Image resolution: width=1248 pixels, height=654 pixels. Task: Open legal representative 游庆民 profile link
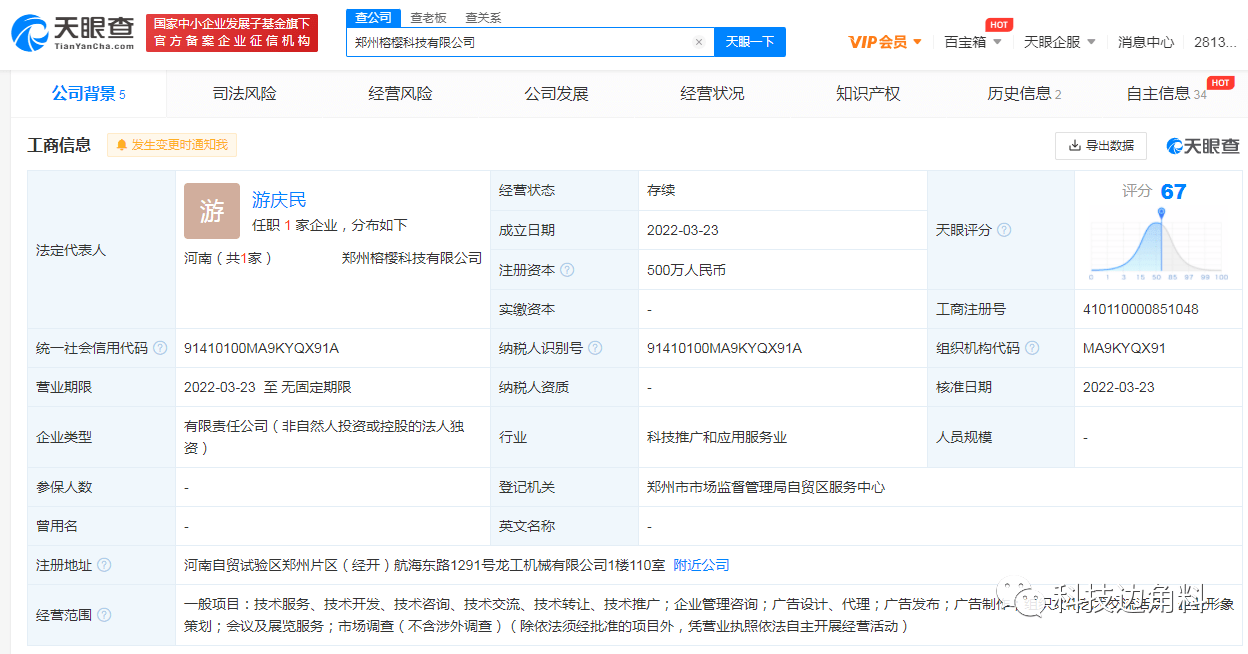coord(279,200)
